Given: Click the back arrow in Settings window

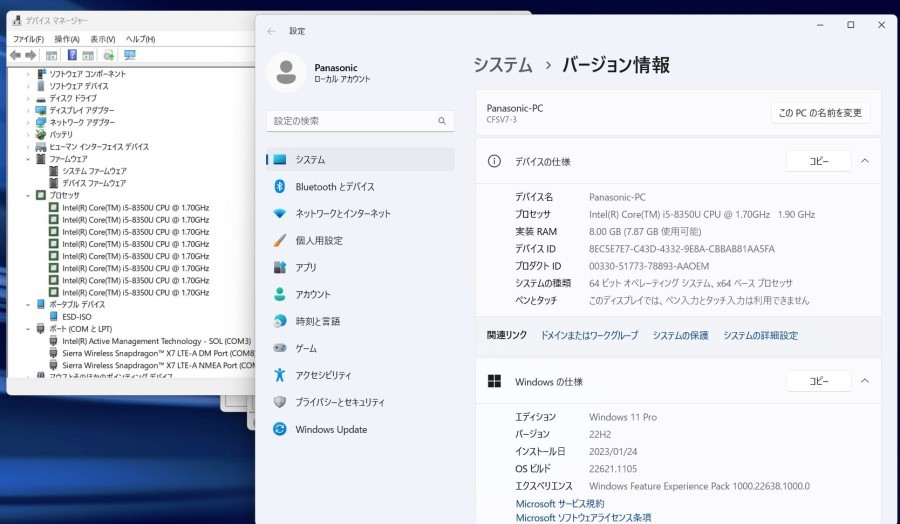Looking at the screenshot, I should (x=271, y=31).
